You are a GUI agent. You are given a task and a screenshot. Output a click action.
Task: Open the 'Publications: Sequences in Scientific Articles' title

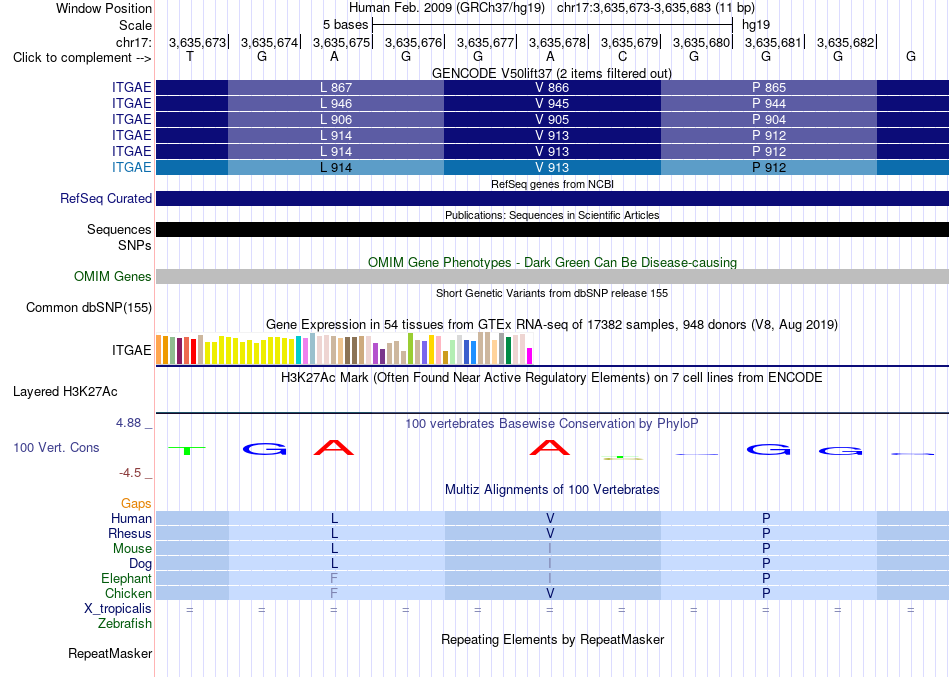pyautogui.click(x=552, y=215)
